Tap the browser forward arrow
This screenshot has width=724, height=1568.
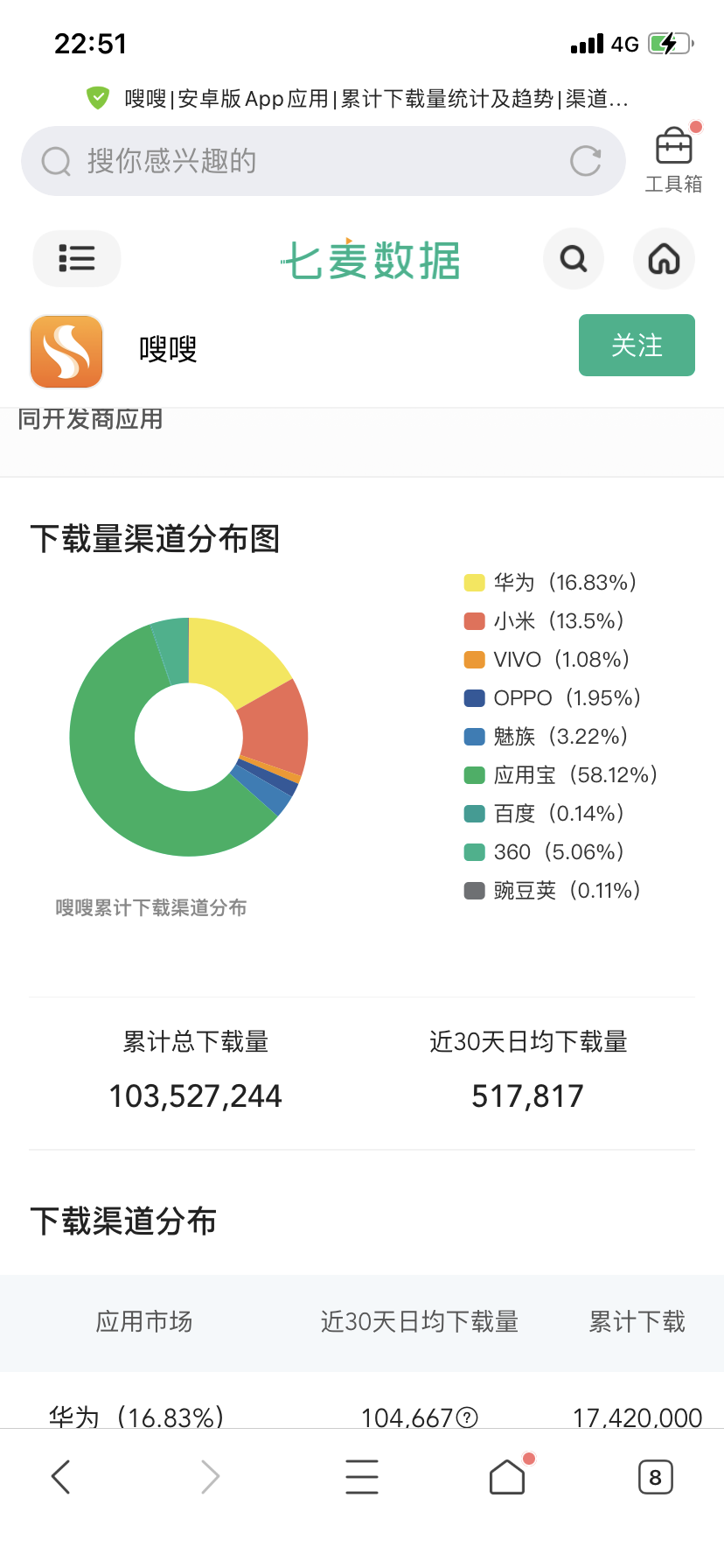point(211,1477)
